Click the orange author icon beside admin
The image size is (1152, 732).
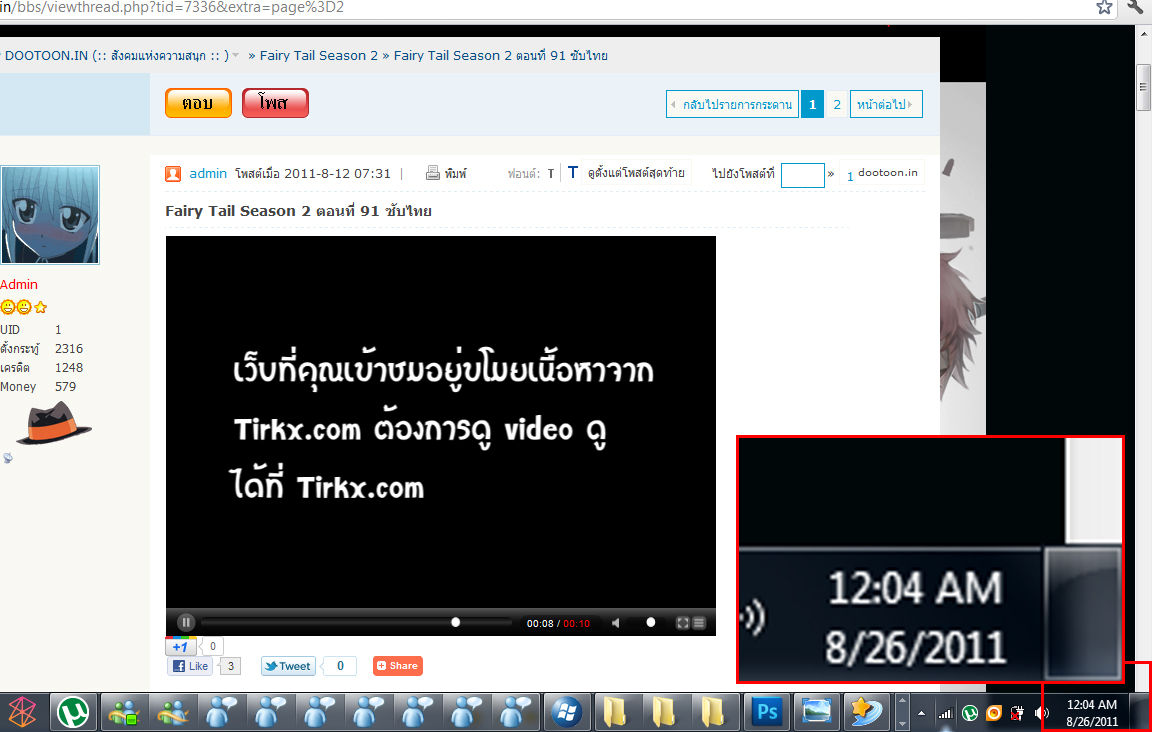point(173,173)
